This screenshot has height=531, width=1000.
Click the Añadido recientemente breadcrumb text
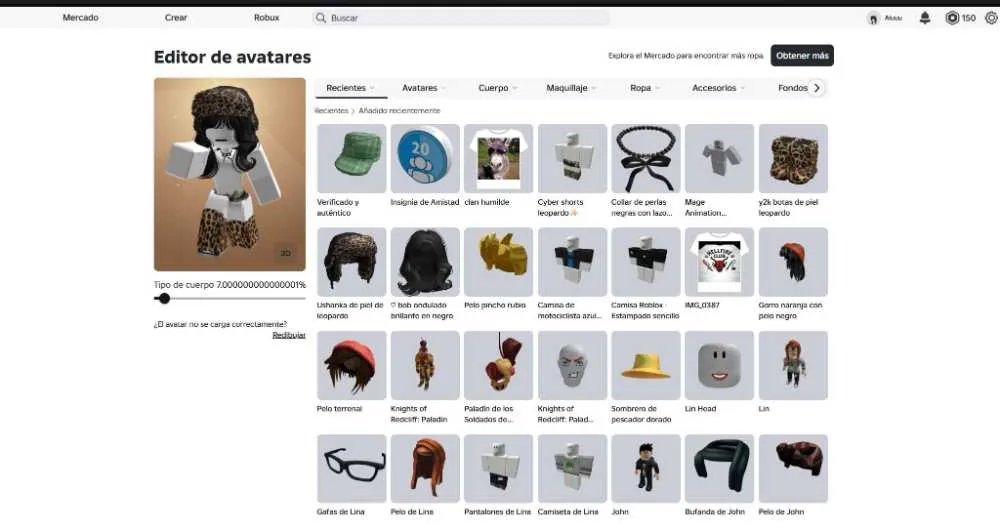(x=399, y=110)
